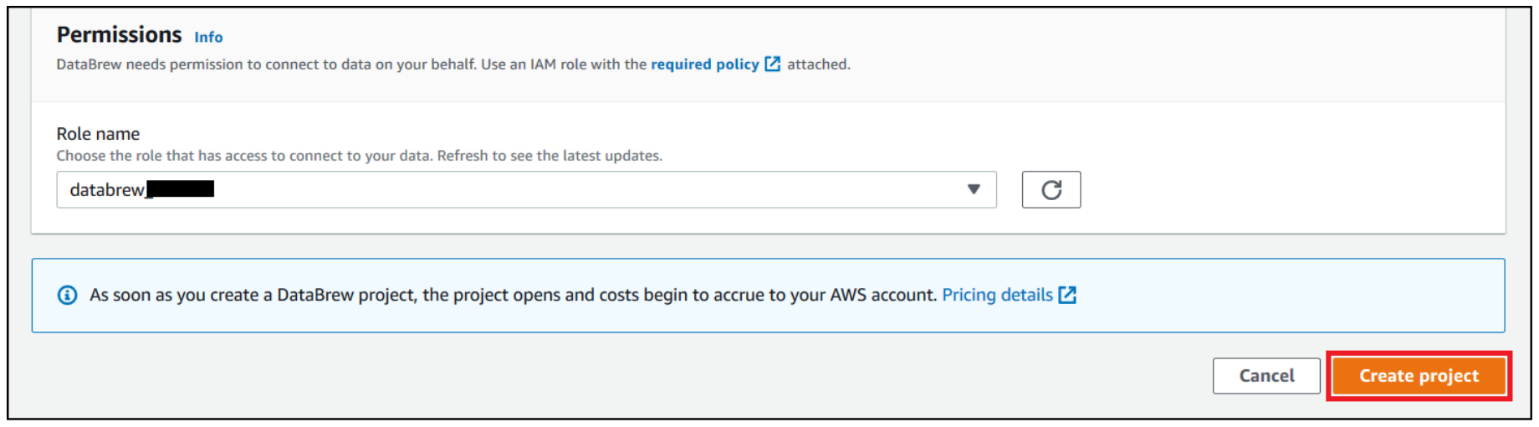Click the info circle icon in cost notice

68,296
